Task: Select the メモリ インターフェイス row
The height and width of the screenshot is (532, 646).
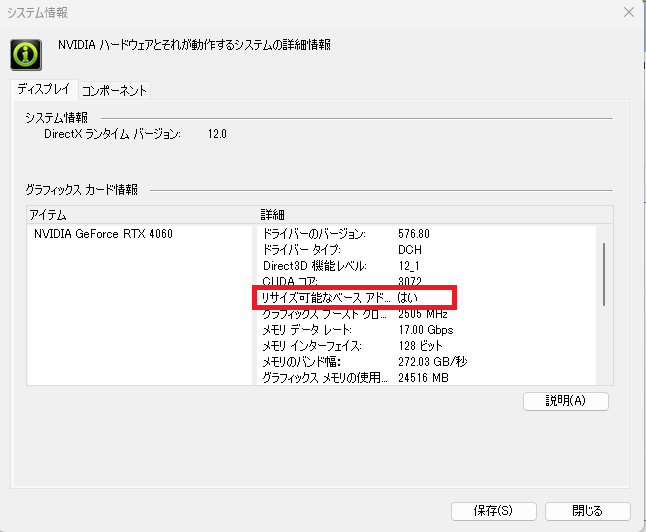Action: pyautogui.click(x=426, y=346)
